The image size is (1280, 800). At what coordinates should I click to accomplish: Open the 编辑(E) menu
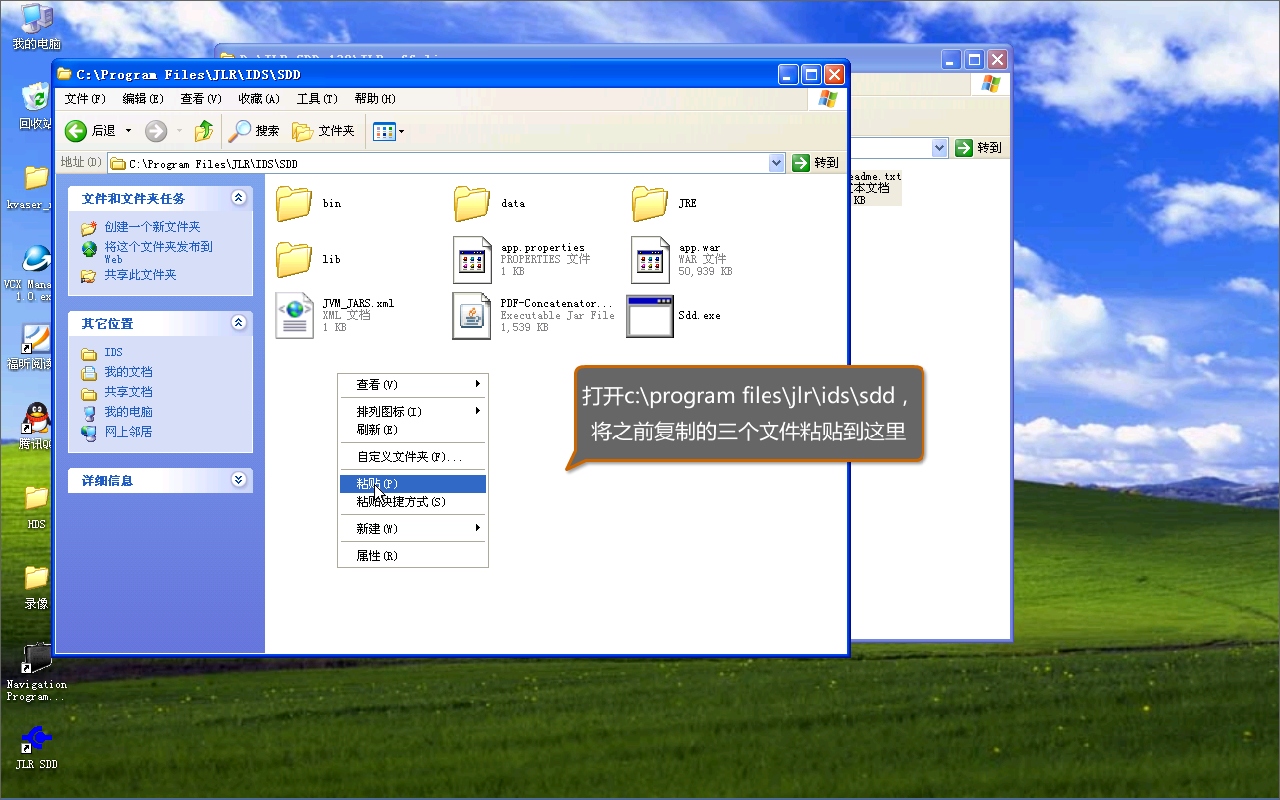click(x=143, y=99)
